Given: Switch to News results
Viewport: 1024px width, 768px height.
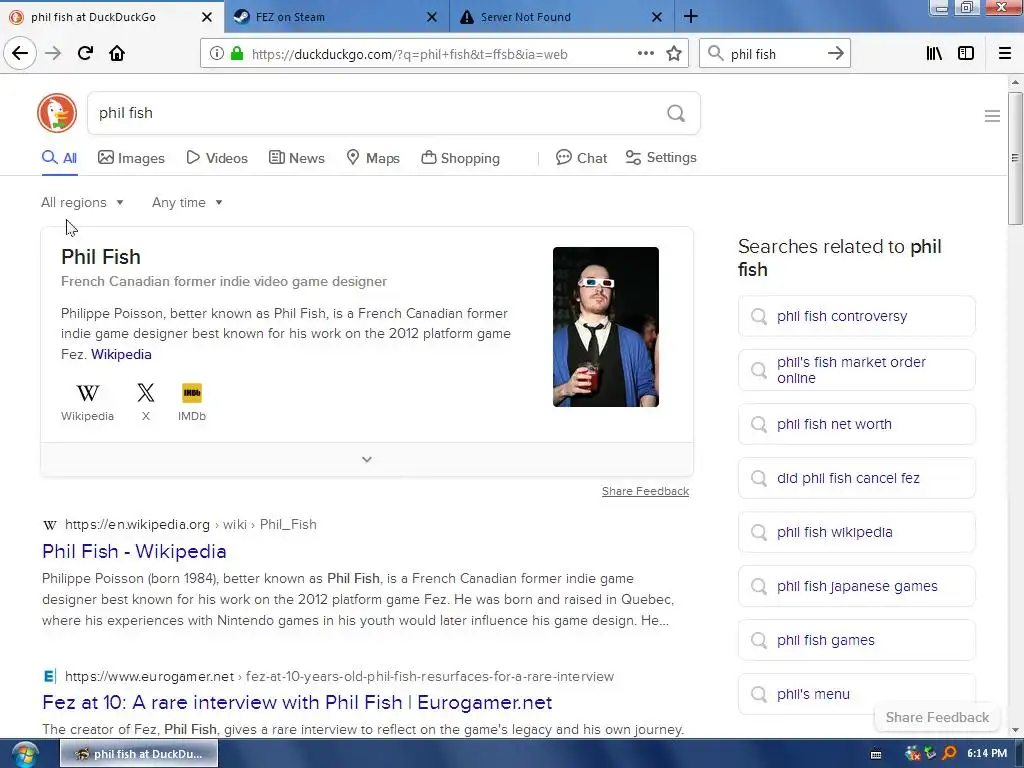Looking at the screenshot, I should (296, 158).
